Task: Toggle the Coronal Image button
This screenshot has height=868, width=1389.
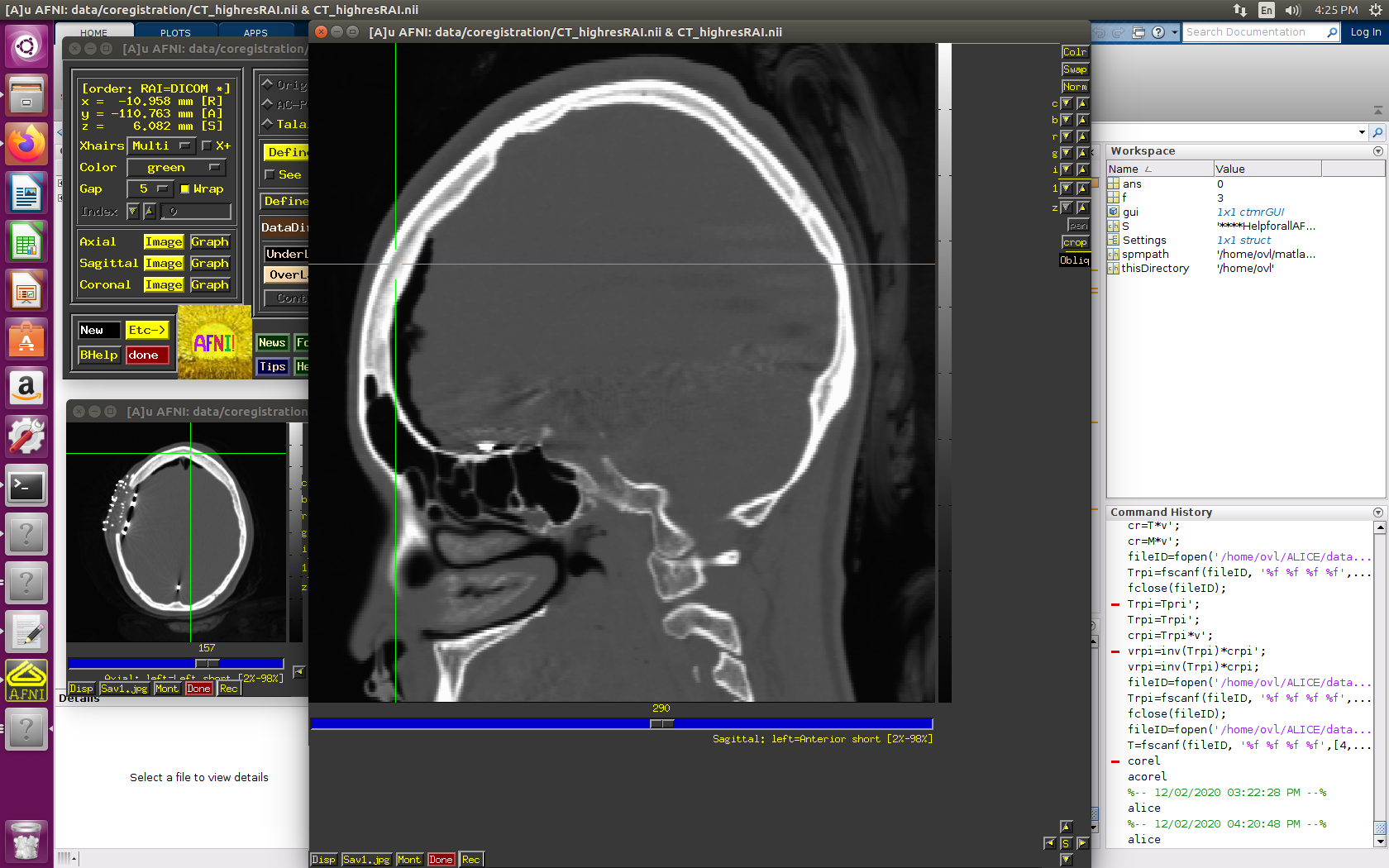Action: (x=164, y=284)
